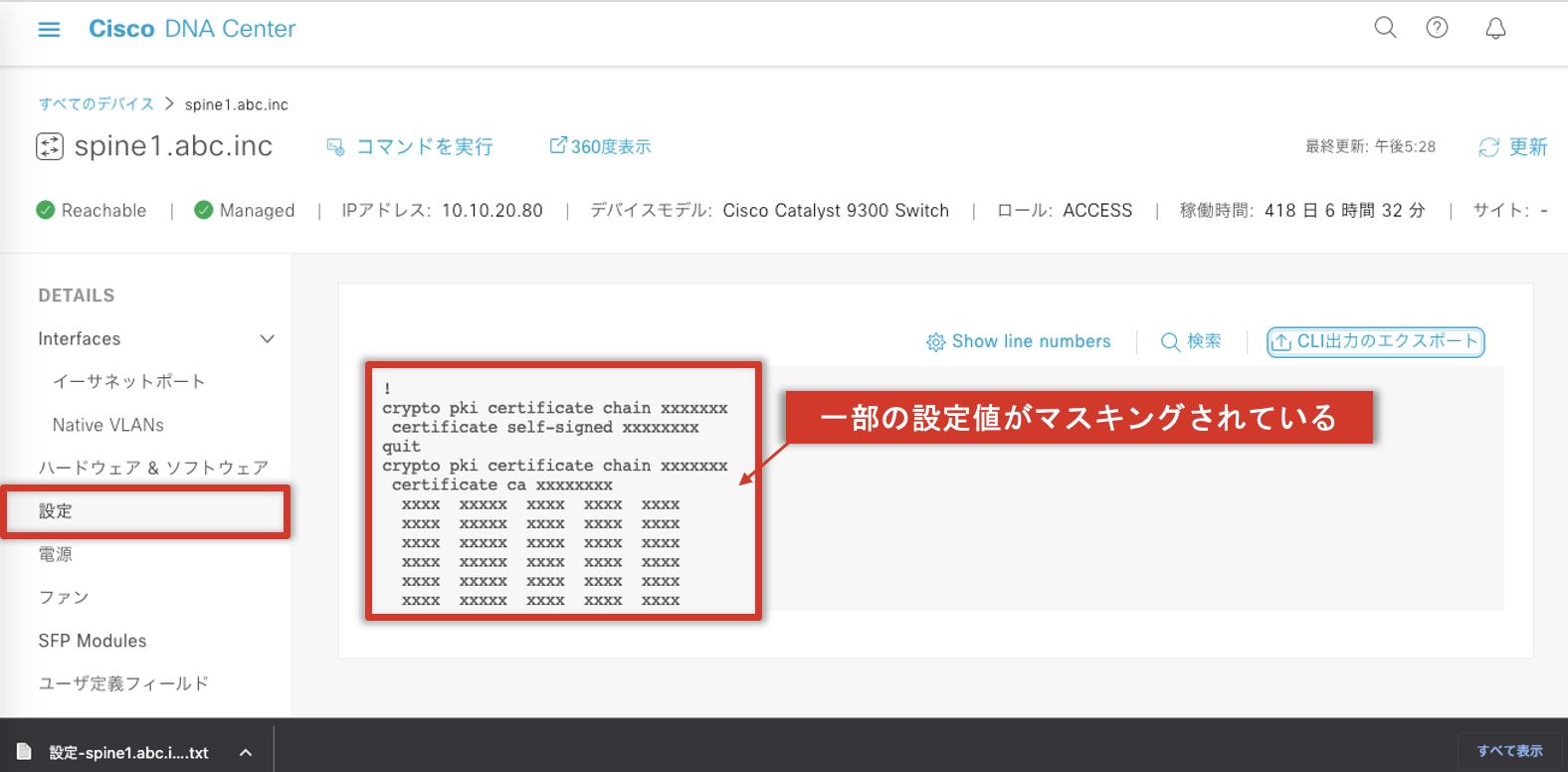The height and width of the screenshot is (772, 1568).
Task: Click the switch device icon beside spine1.abc.inc
Action: tap(50, 146)
